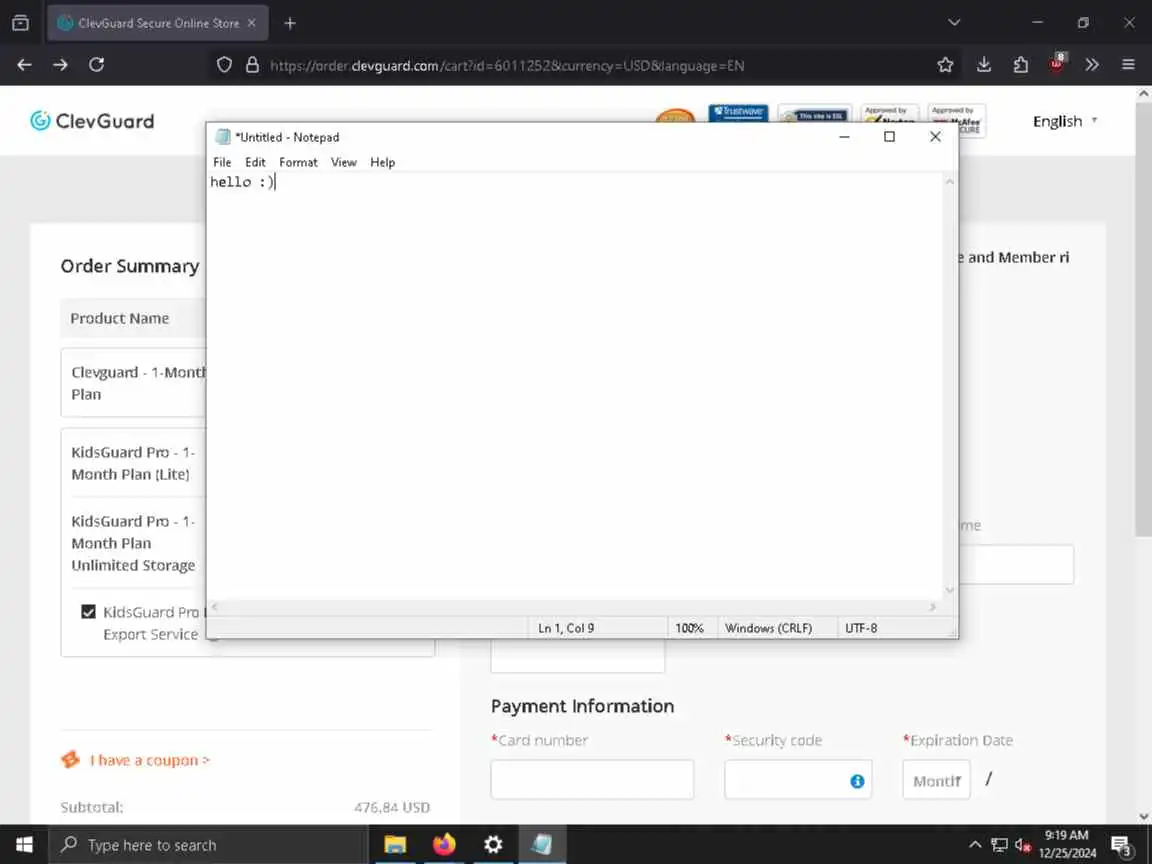This screenshot has width=1152, height=864.
Task: Click the UTF-8 encoding status
Action: (861, 628)
